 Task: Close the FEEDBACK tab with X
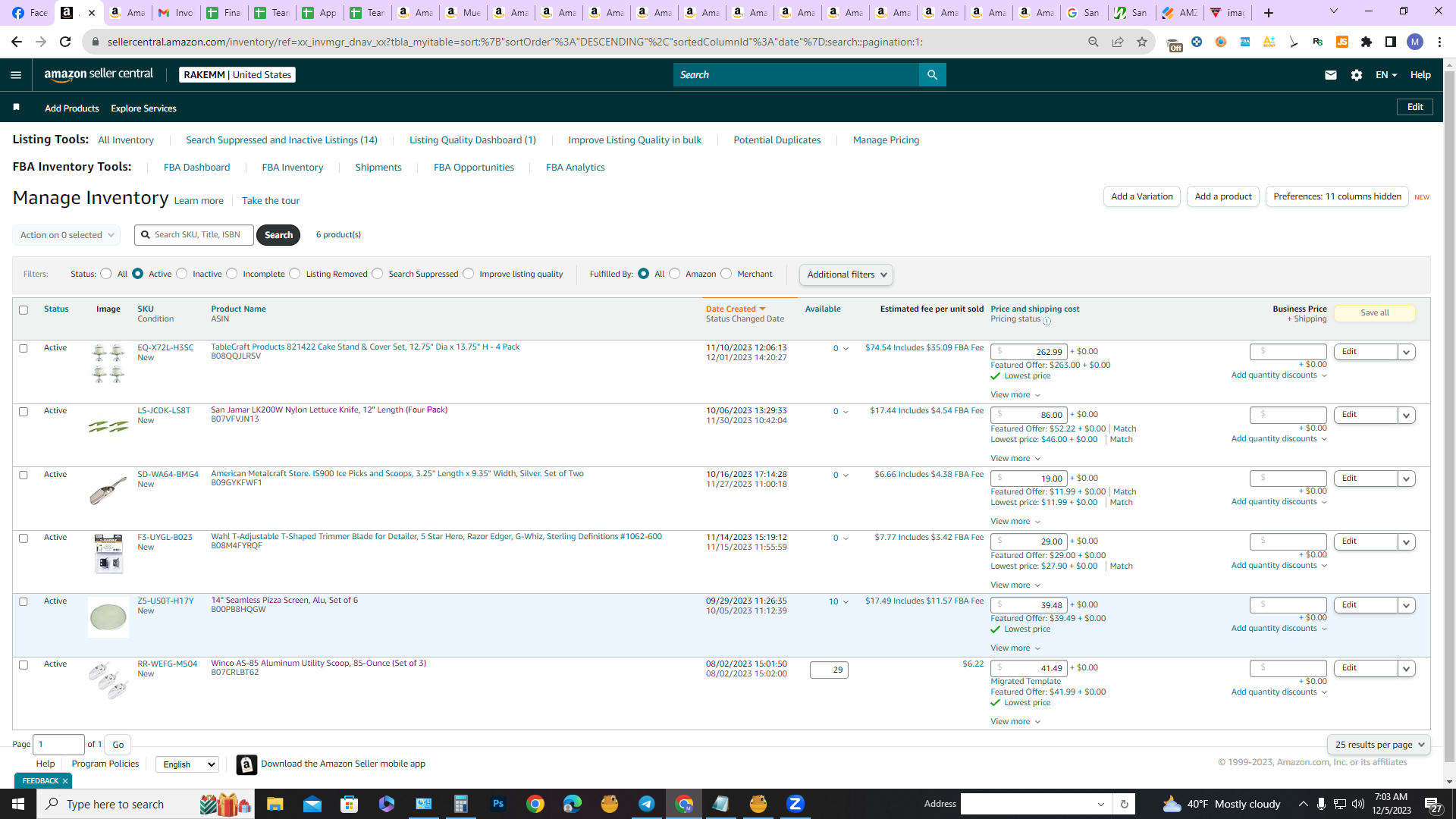[x=65, y=781]
